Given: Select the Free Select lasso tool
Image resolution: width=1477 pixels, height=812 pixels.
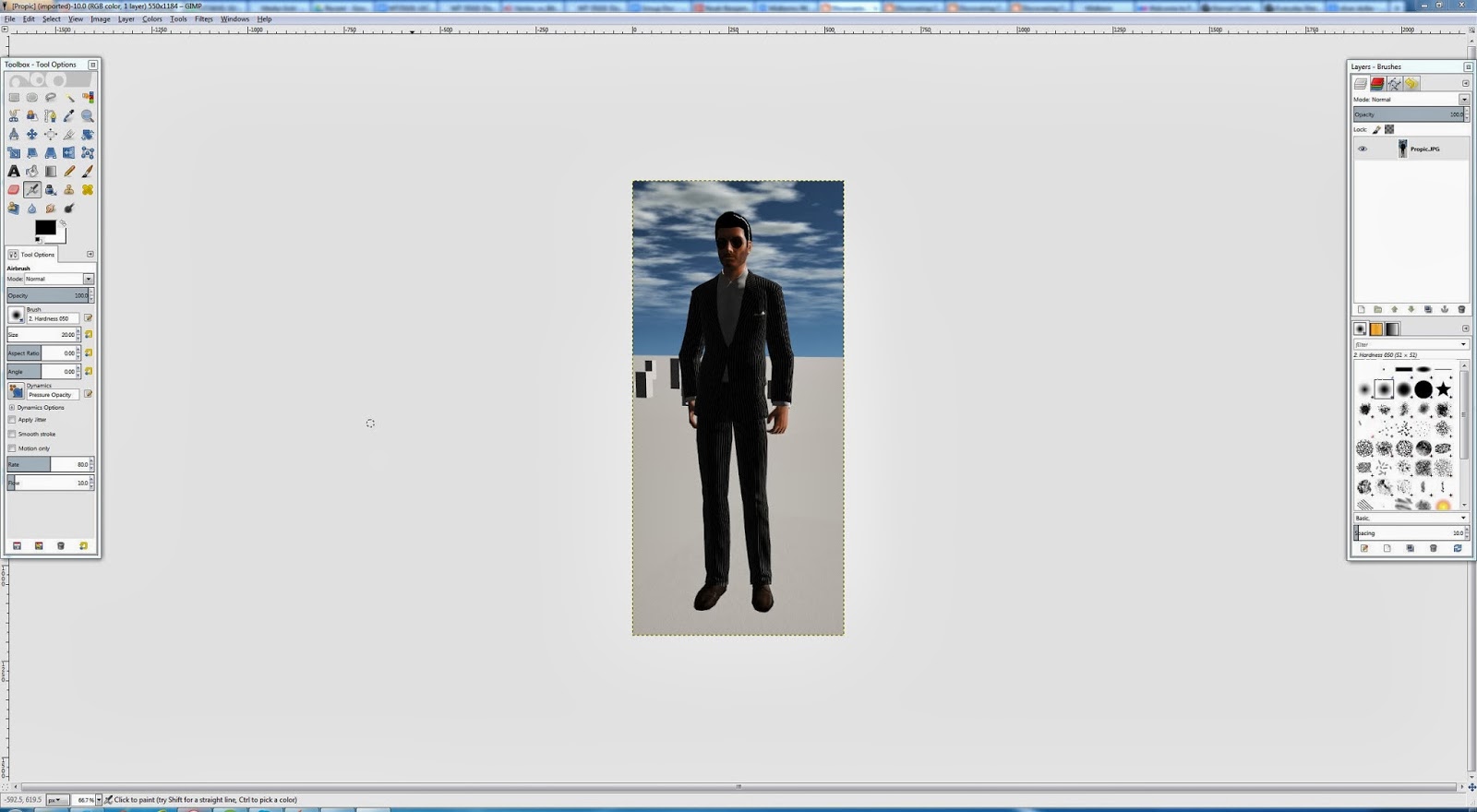Looking at the screenshot, I should (51, 97).
